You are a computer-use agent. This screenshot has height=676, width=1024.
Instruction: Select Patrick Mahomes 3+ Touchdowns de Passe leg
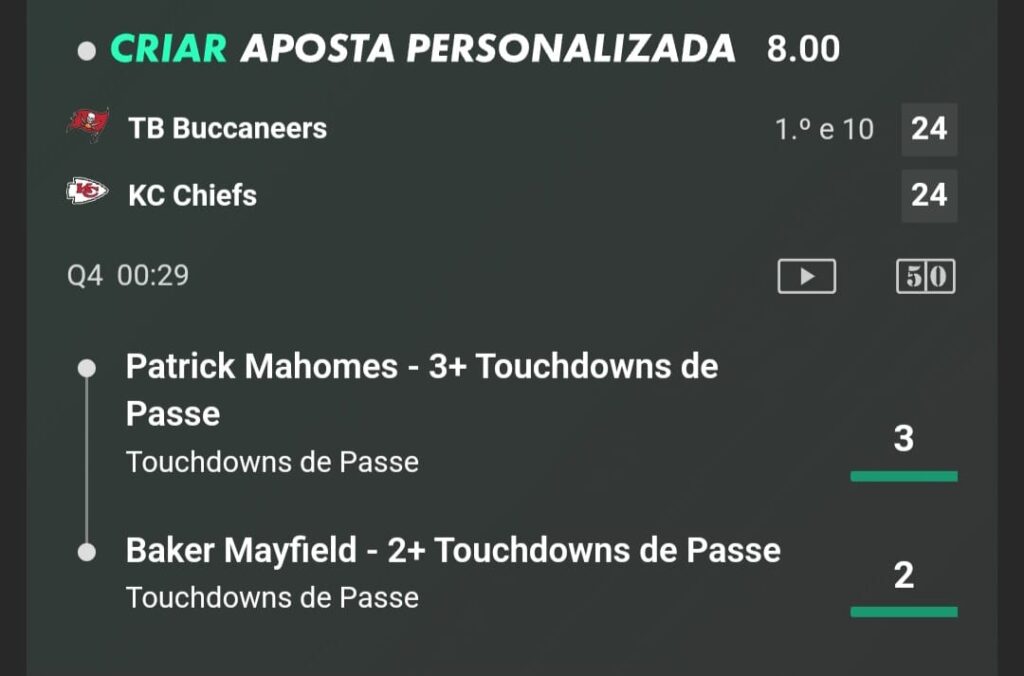point(422,389)
